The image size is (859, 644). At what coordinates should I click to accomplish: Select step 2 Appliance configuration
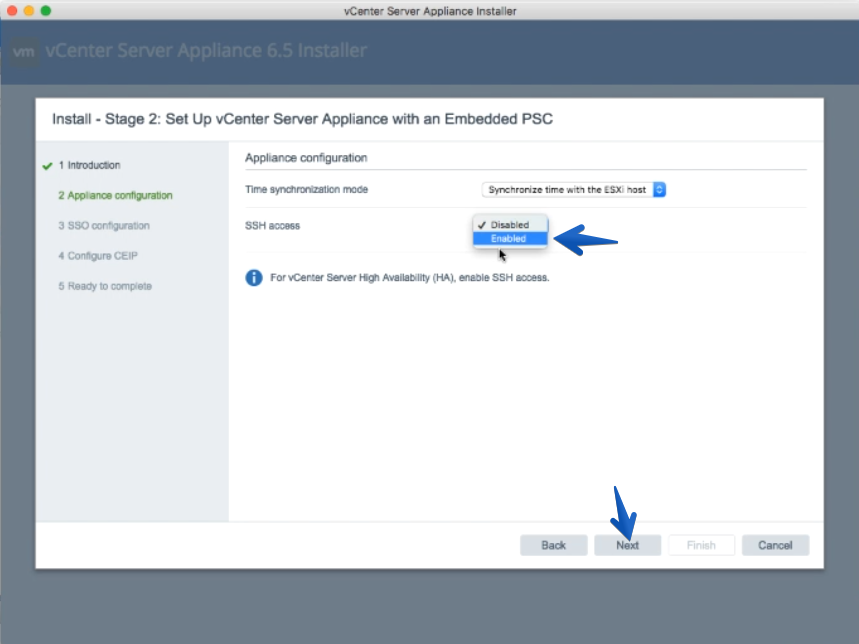point(116,196)
